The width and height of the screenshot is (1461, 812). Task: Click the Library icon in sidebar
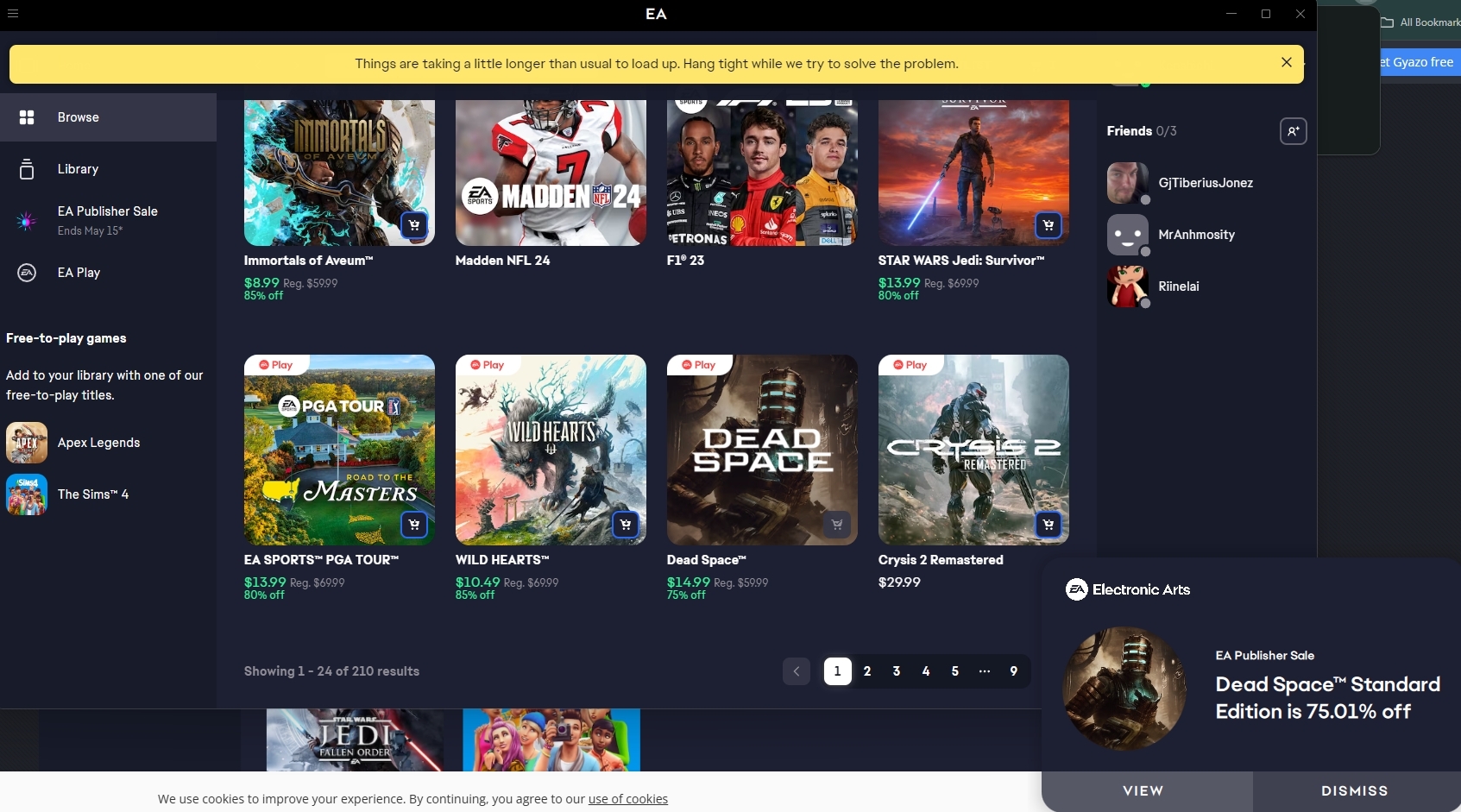[27, 169]
